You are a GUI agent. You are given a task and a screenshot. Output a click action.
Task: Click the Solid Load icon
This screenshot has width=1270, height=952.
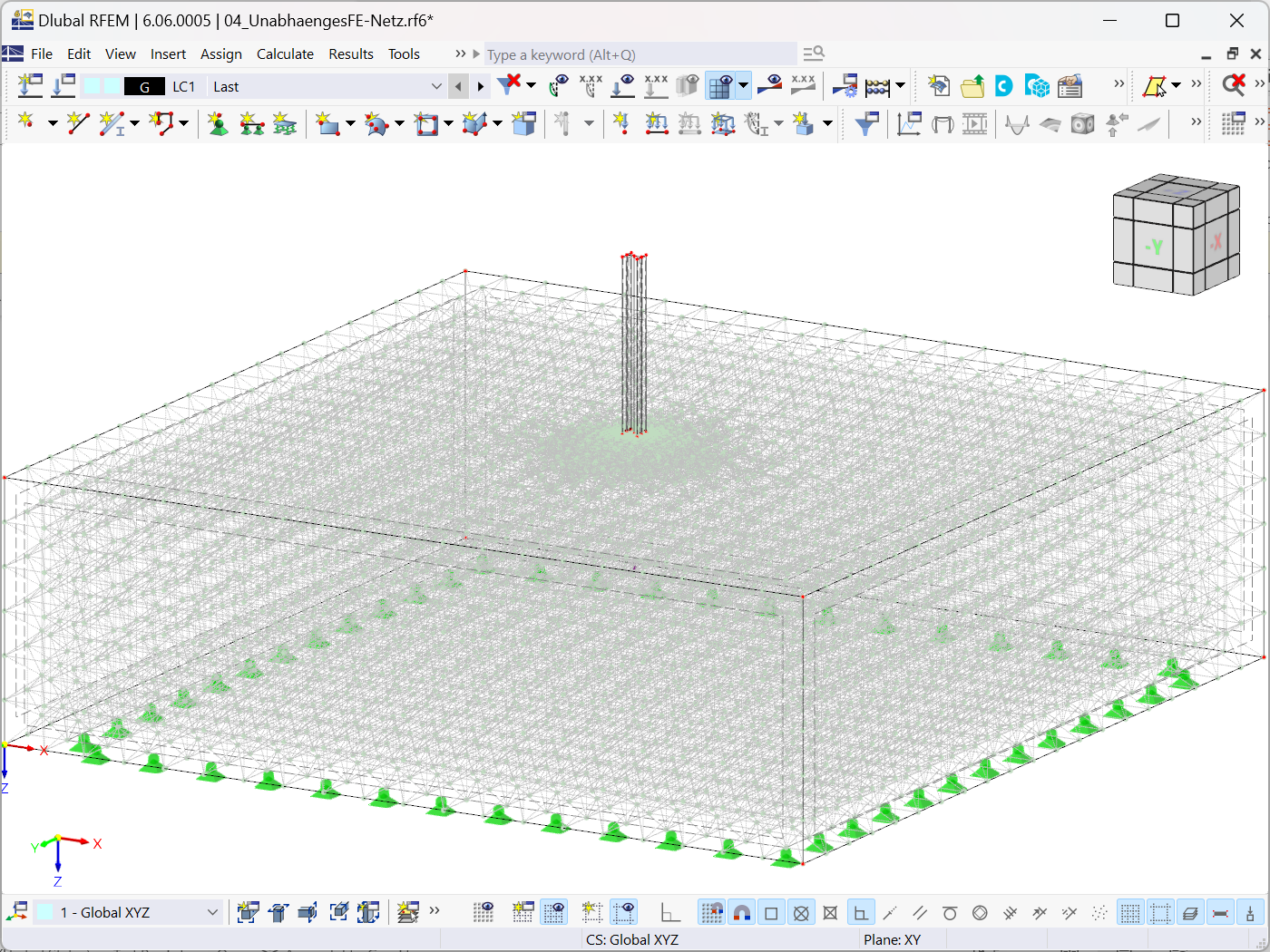[x=803, y=122]
